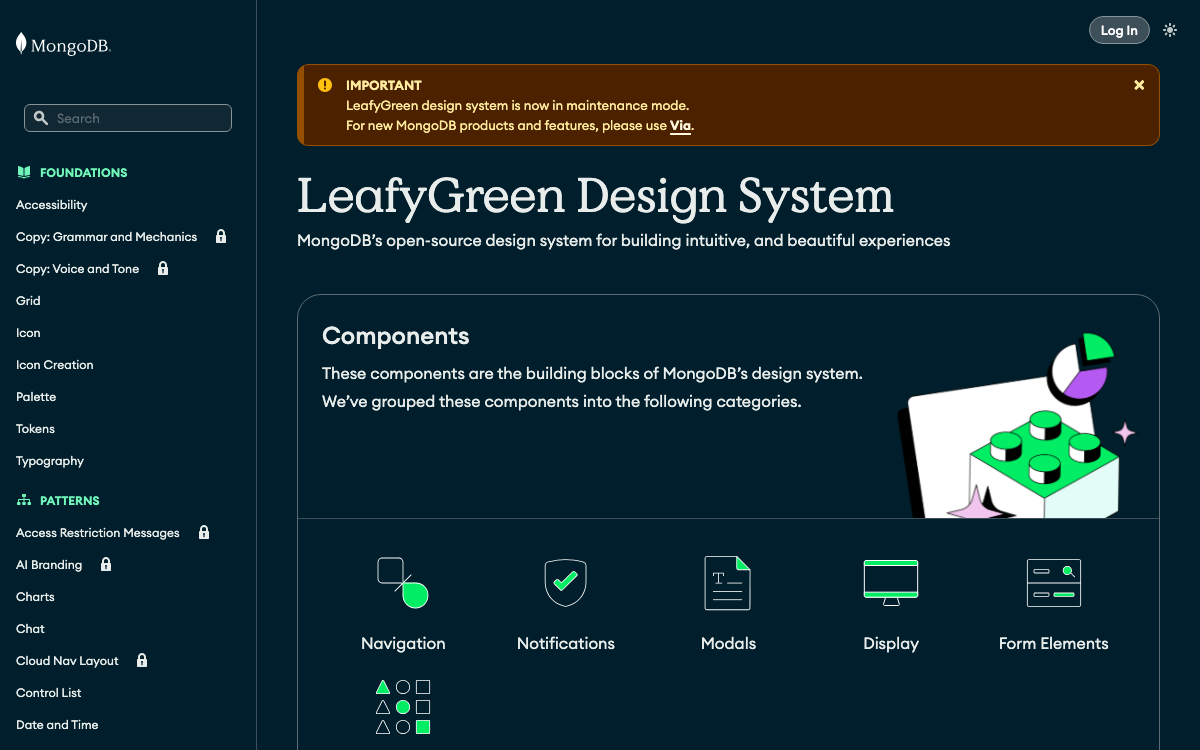Click the FOUNDATIONS section heading
The image size is (1200, 750).
(84, 173)
